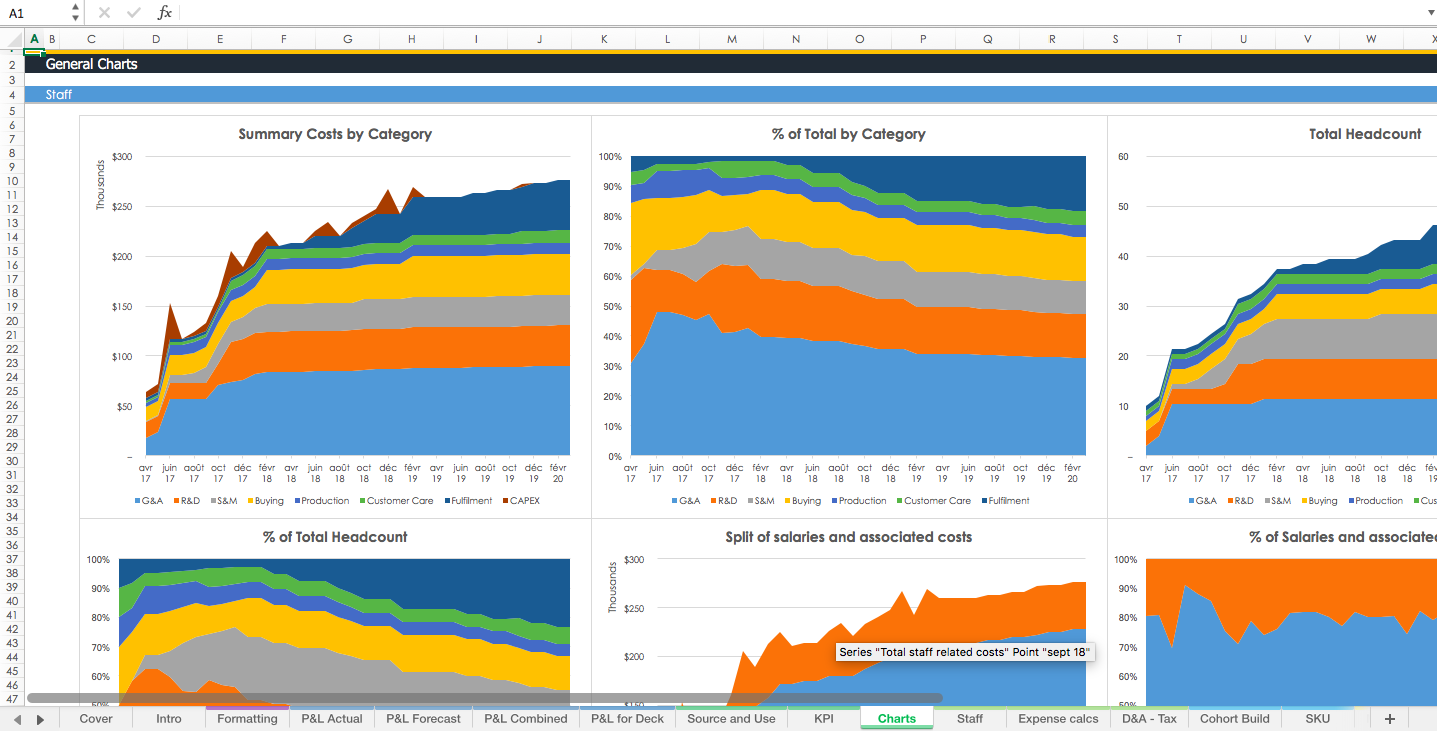1437x731 pixels.
Task: Select row 2 header
Action: coord(11,64)
